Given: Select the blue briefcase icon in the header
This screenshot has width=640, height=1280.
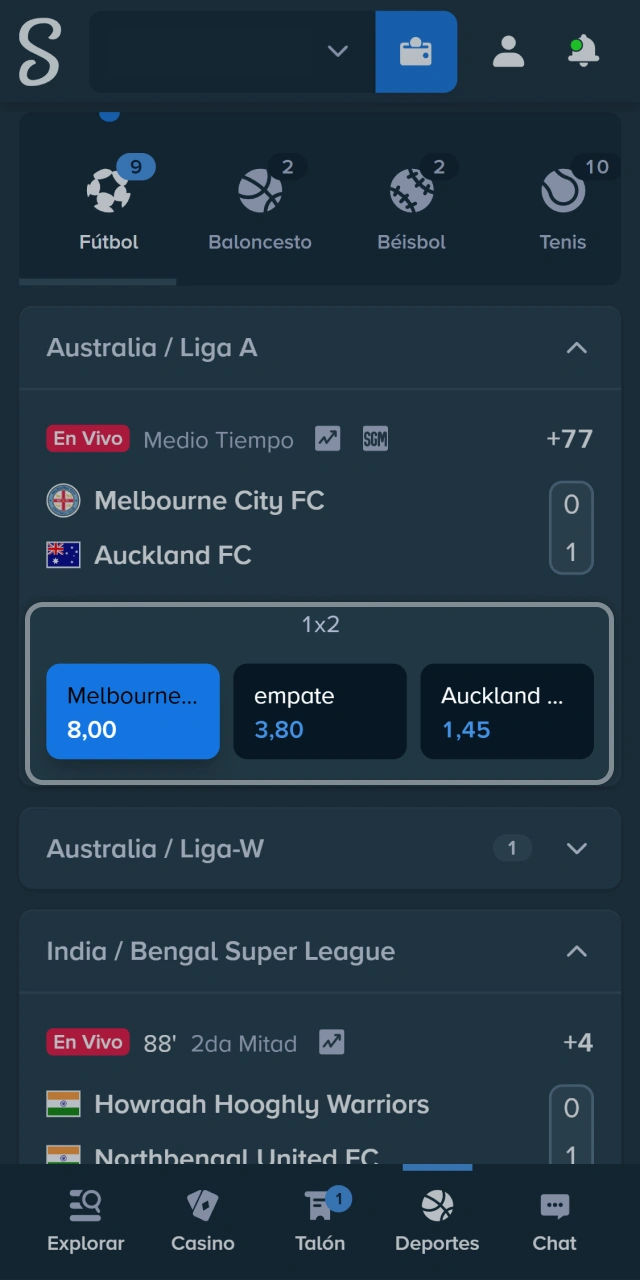Looking at the screenshot, I should tap(416, 51).
